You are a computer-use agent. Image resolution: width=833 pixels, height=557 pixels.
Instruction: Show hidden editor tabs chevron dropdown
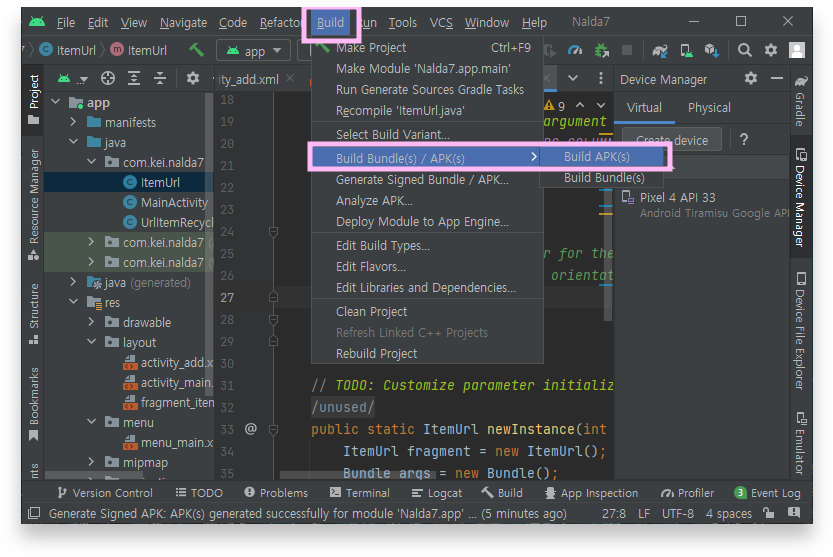coord(573,78)
